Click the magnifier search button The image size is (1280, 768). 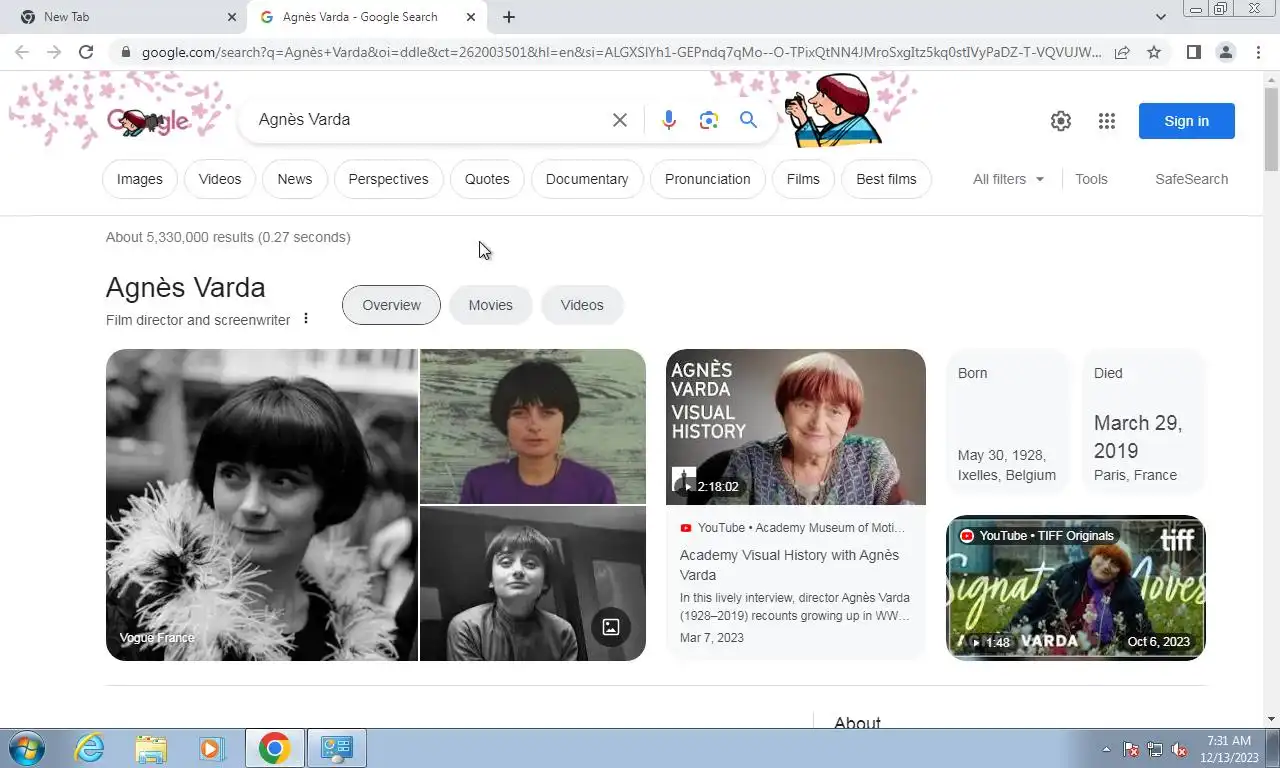[748, 120]
